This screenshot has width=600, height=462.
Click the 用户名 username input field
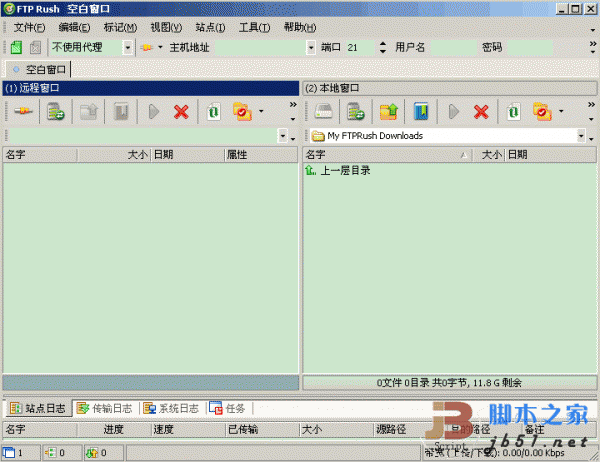point(453,47)
